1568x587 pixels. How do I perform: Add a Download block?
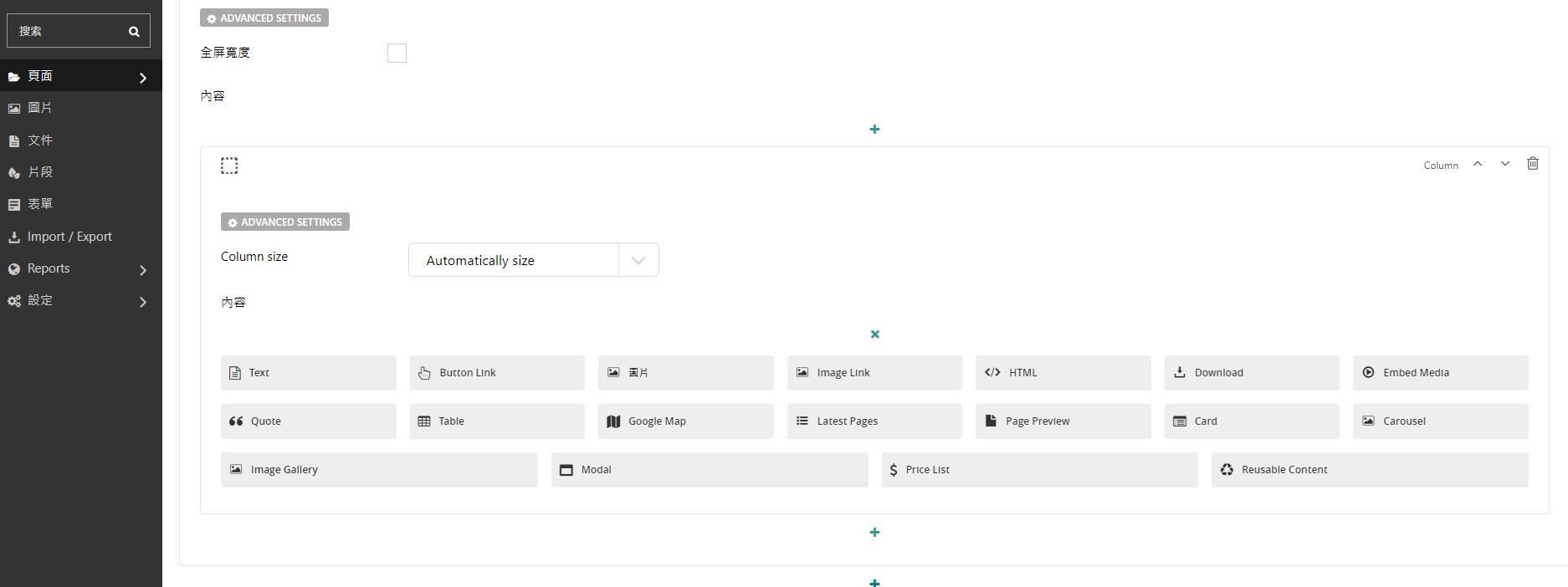(1252, 373)
